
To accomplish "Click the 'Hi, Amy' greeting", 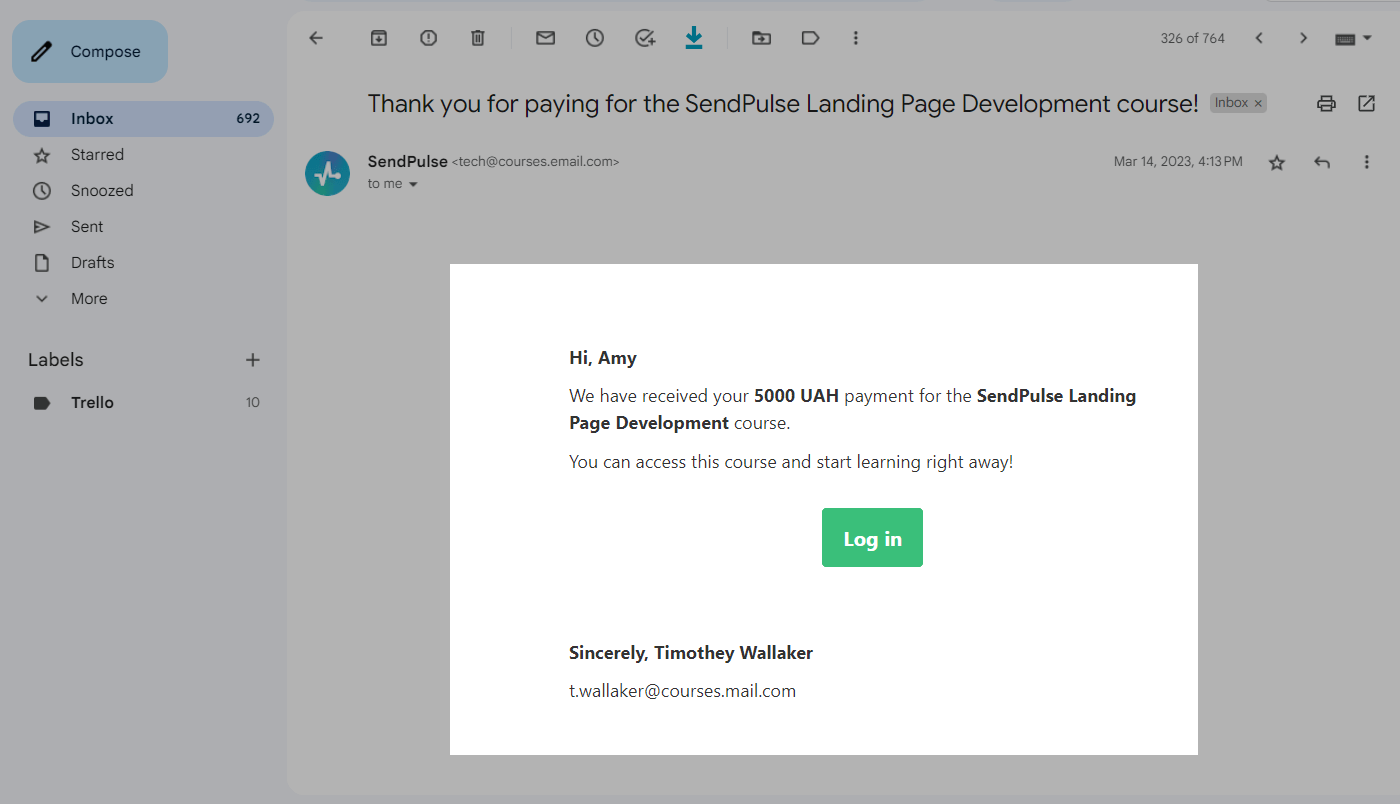I will point(603,358).
